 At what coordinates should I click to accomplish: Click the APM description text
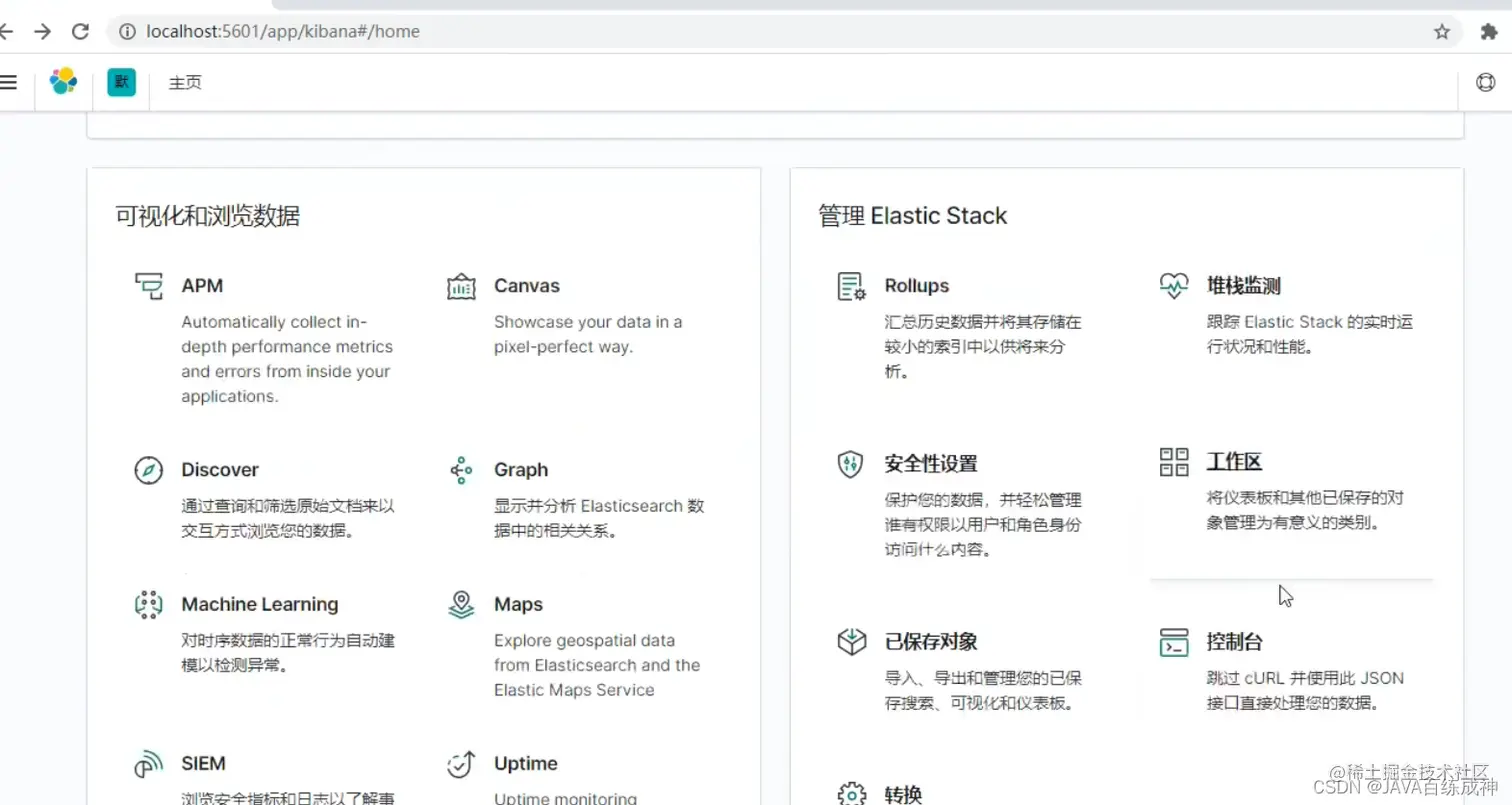tap(287, 359)
